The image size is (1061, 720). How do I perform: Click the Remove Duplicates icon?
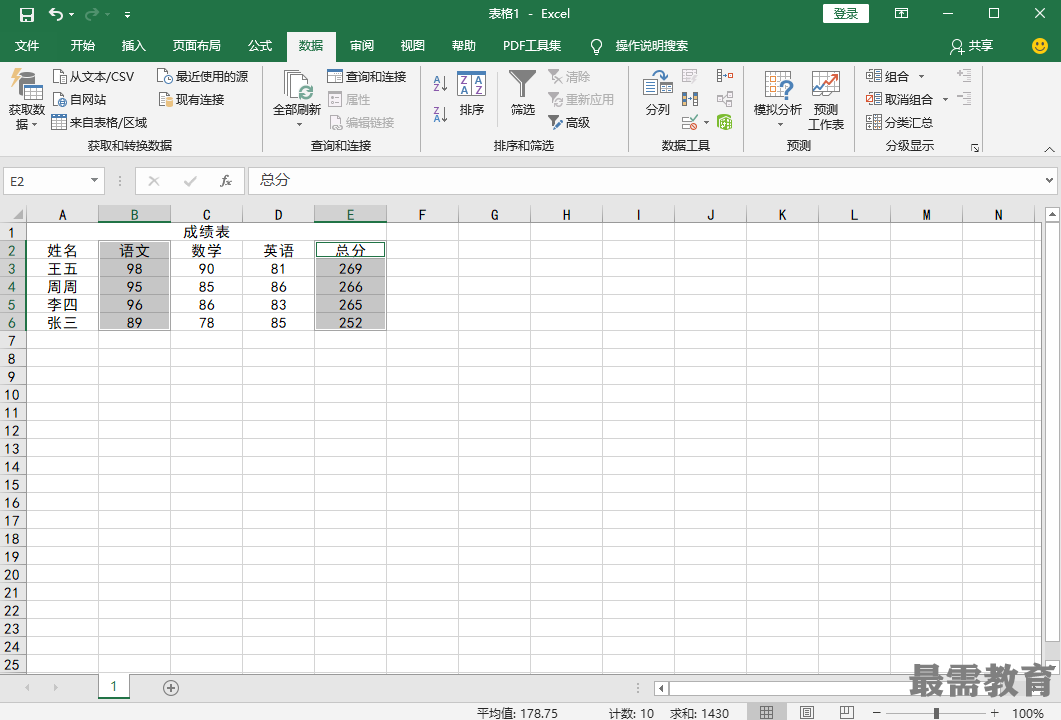coord(690,99)
